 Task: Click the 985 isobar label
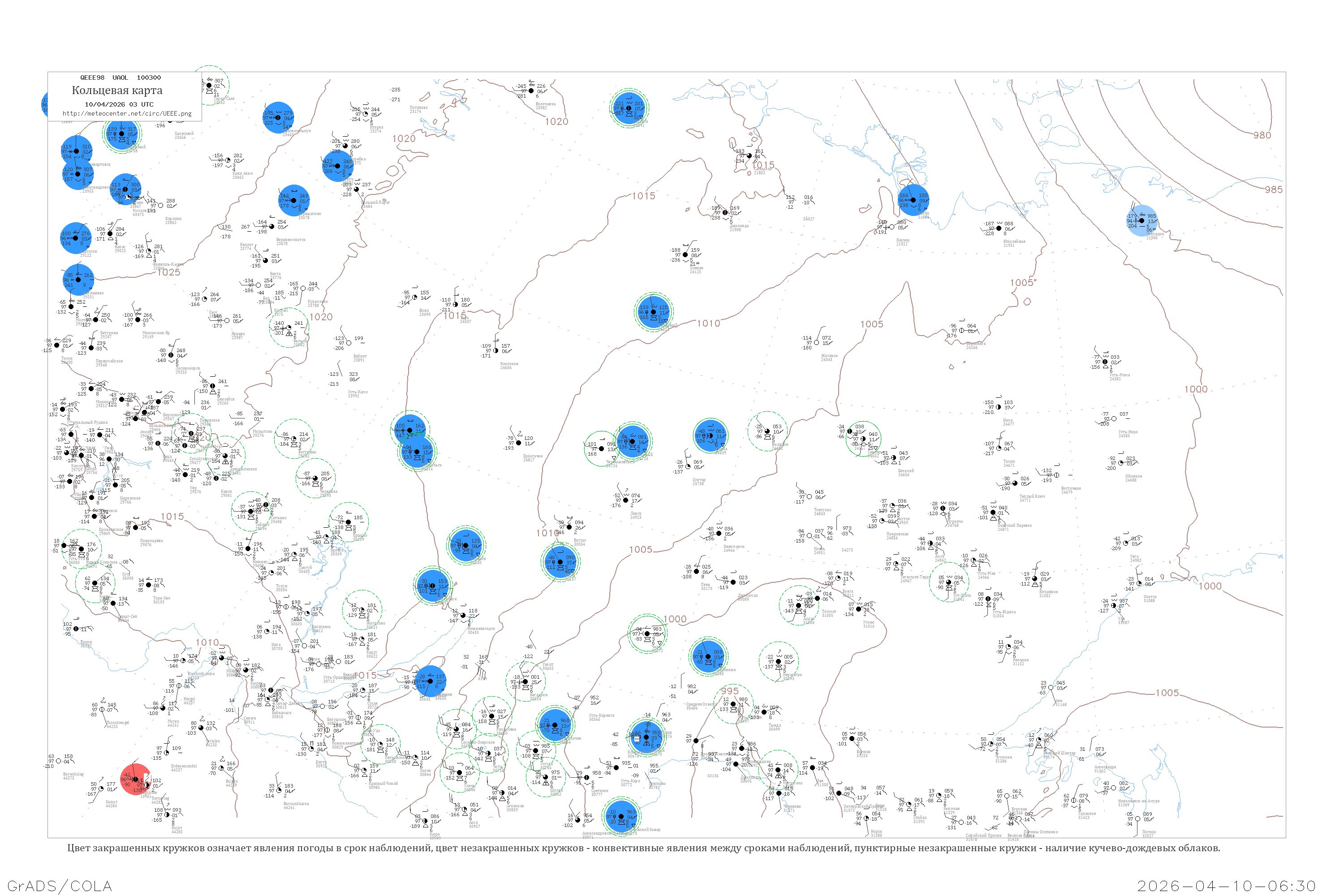tap(1273, 190)
